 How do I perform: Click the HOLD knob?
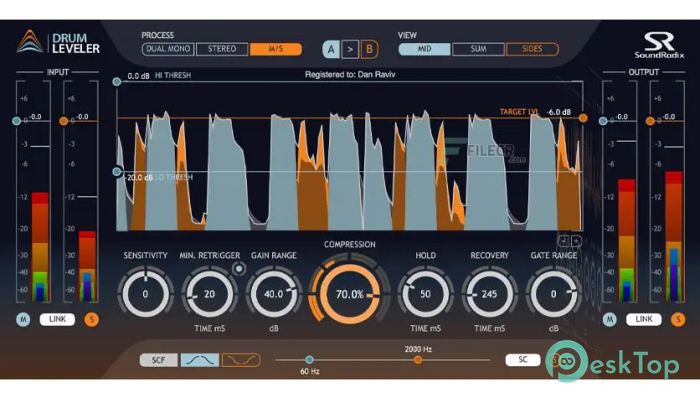click(425, 294)
